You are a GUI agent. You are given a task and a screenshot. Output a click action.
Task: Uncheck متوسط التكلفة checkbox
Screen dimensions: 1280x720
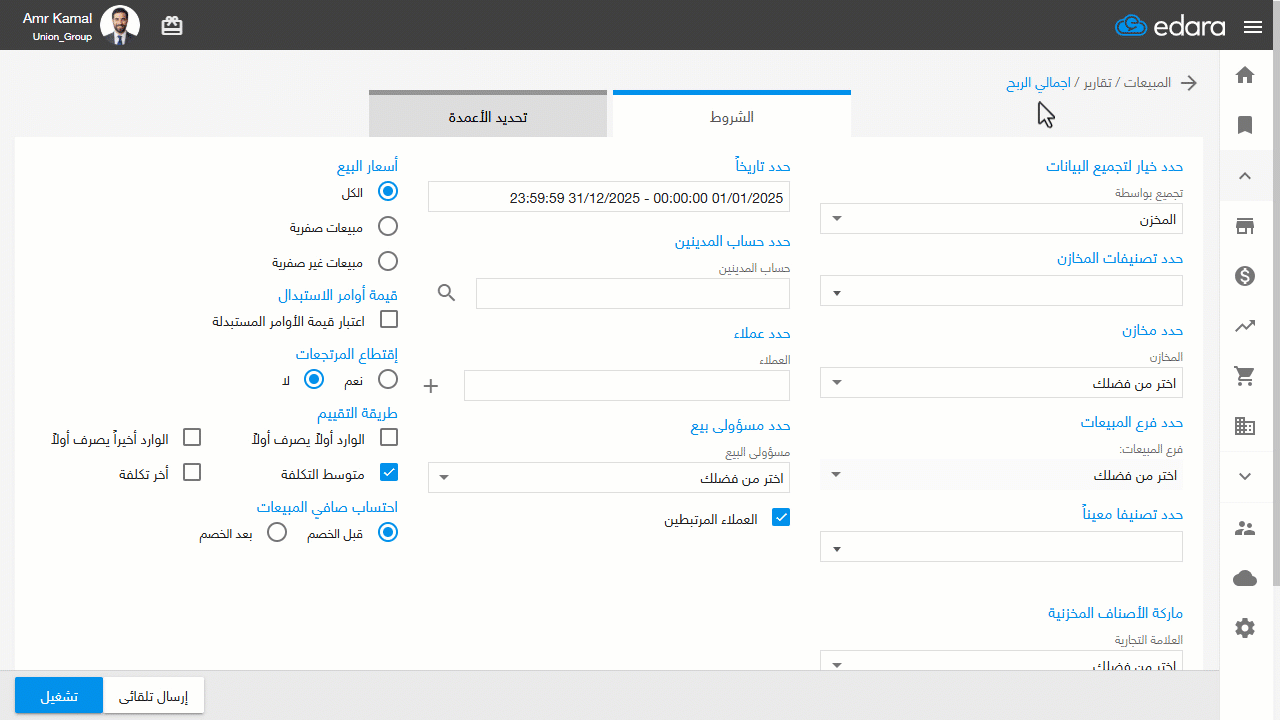pyautogui.click(x=389, y=472)
